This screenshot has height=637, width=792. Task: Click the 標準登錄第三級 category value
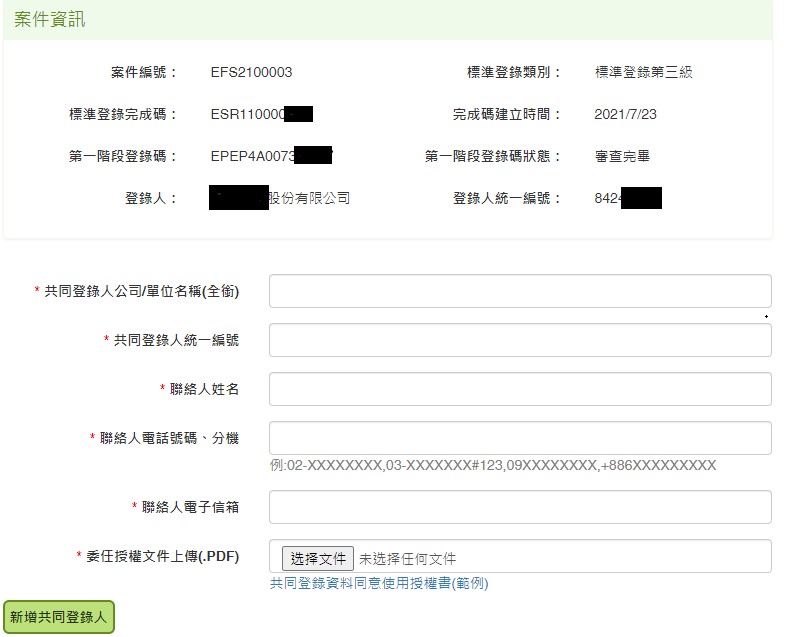pyautogui.click(x=643, y=72)
